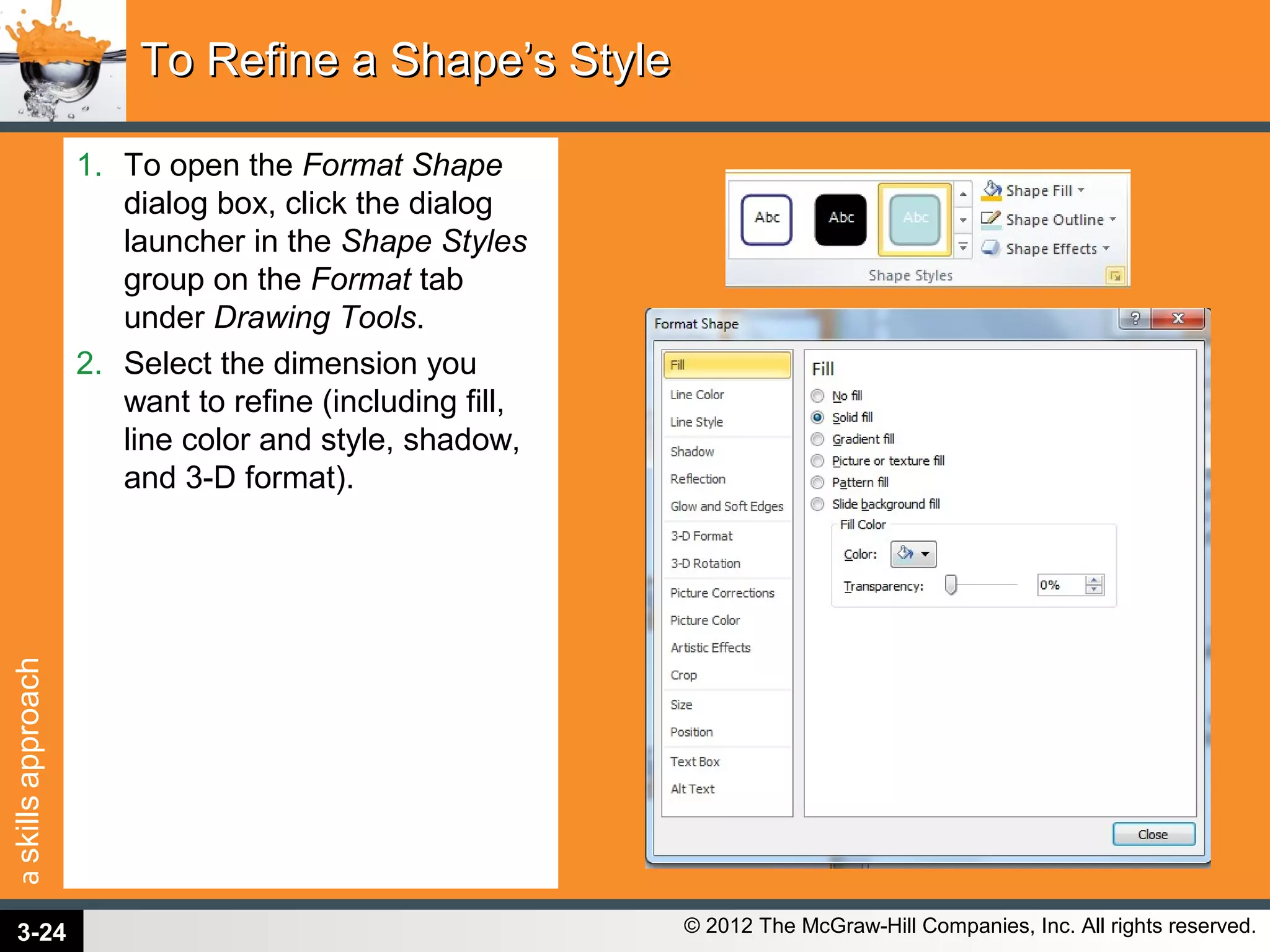Select the No fill radio button
Screen dimensions: 1270x952
pyautogui.click(x=818, y=396)
